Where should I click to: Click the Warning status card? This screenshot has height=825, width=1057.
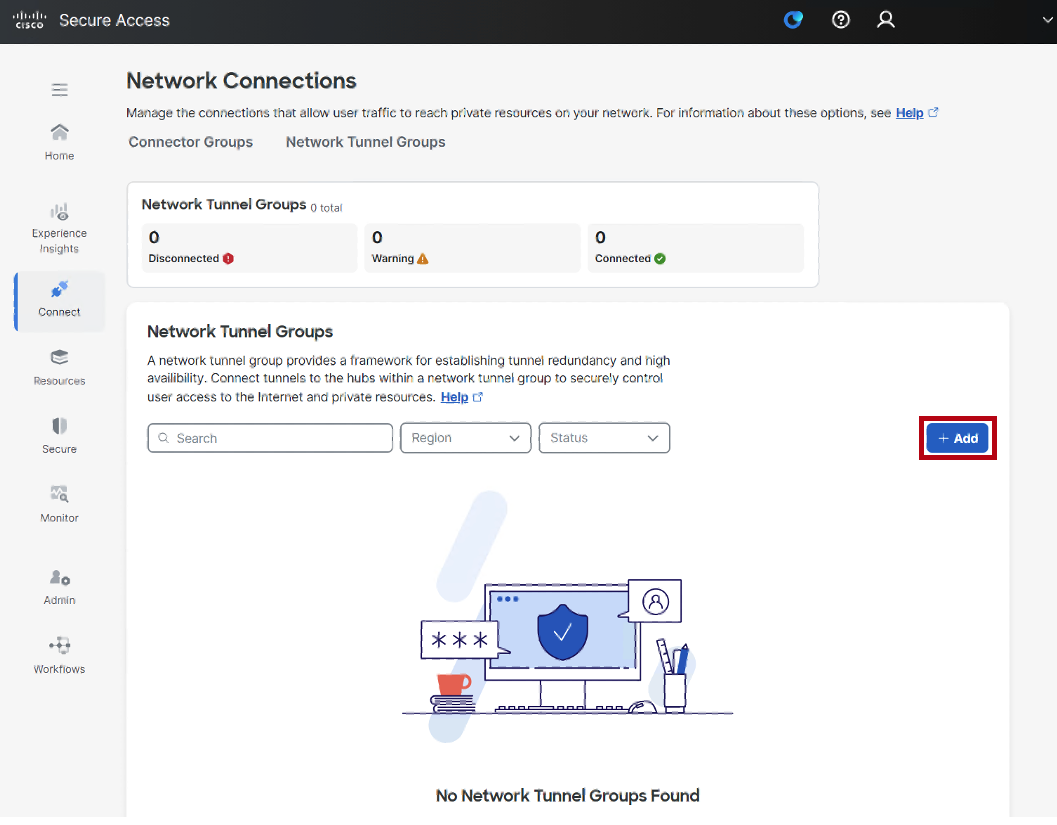(x=472, y=248)
